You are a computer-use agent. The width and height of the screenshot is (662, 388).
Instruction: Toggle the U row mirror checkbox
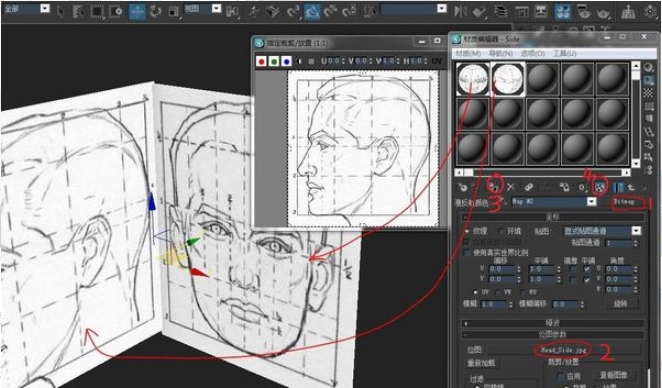[x=573, y=269]
